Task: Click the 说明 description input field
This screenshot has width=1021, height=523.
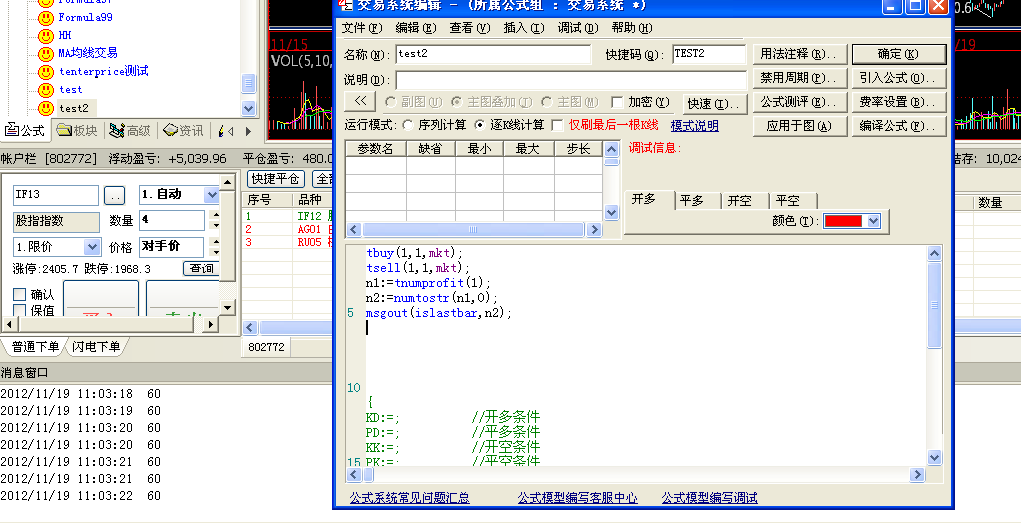Action: coord(570,80)
